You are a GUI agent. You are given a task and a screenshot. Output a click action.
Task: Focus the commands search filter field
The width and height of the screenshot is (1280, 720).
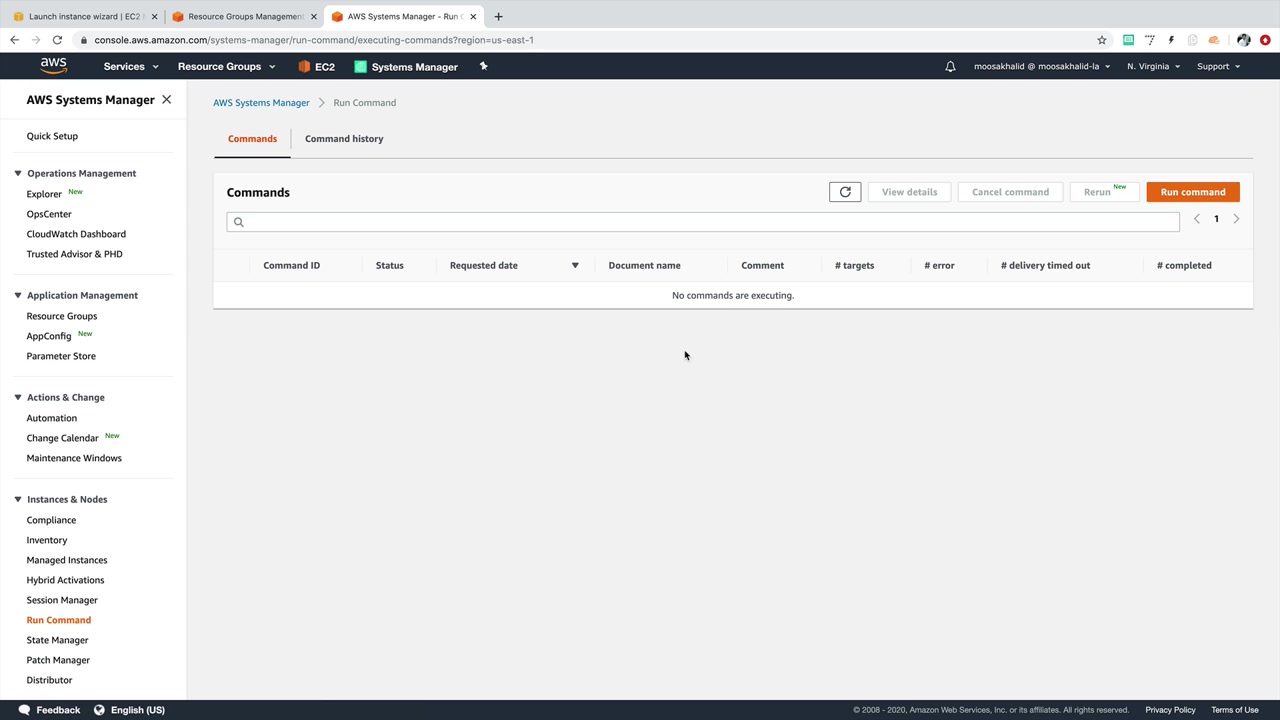(x=703, y=222)
